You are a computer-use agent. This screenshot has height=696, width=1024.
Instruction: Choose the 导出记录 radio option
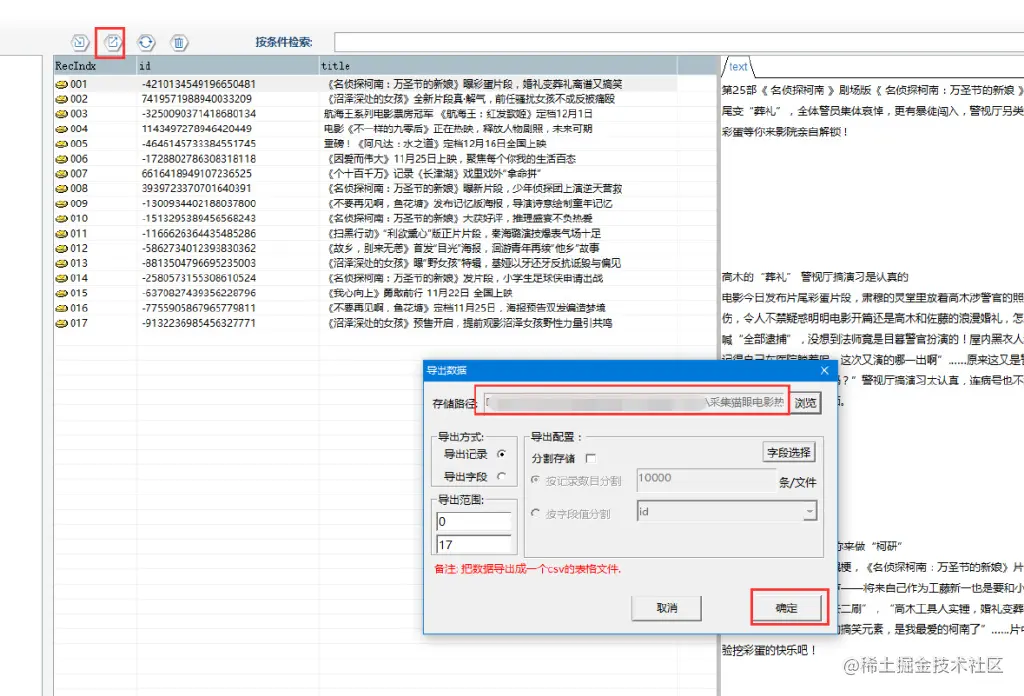coord(502,454)
